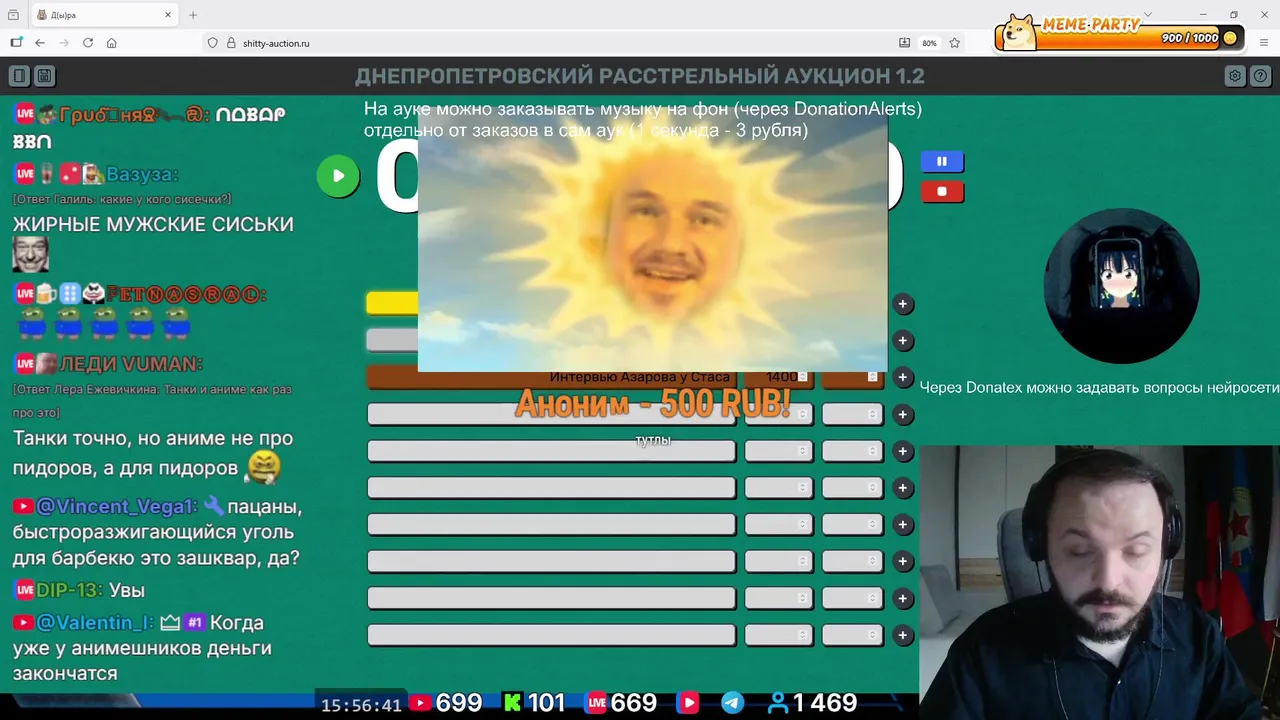Click chat username DIP-13

68,590
